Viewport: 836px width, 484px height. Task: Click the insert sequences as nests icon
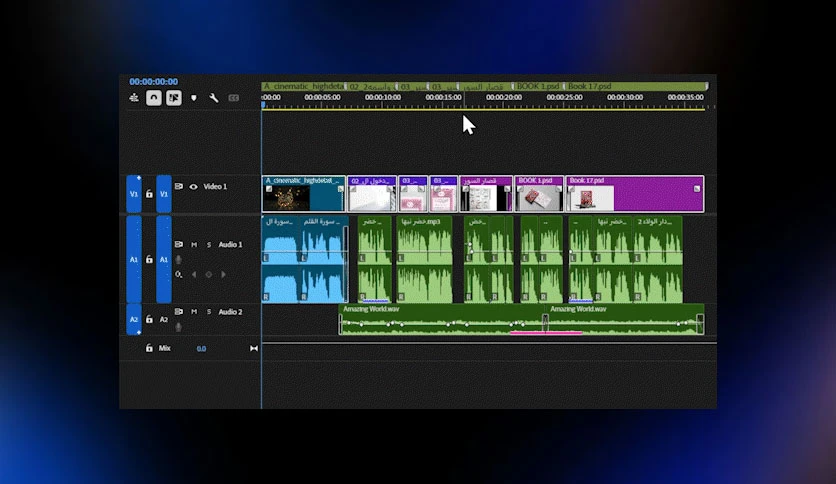click(134, 98)
